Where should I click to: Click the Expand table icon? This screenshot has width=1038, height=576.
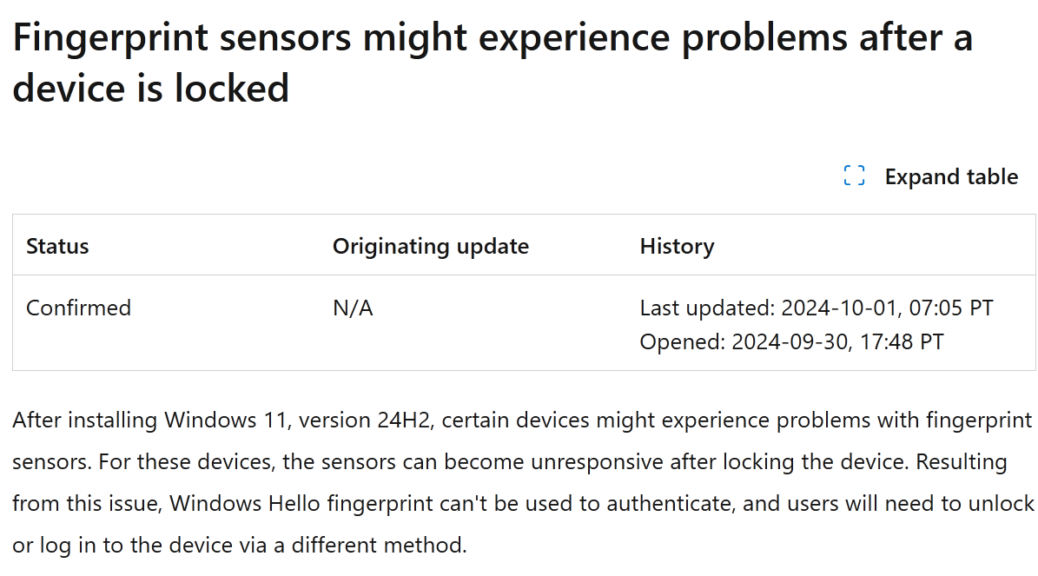point(854,176)
